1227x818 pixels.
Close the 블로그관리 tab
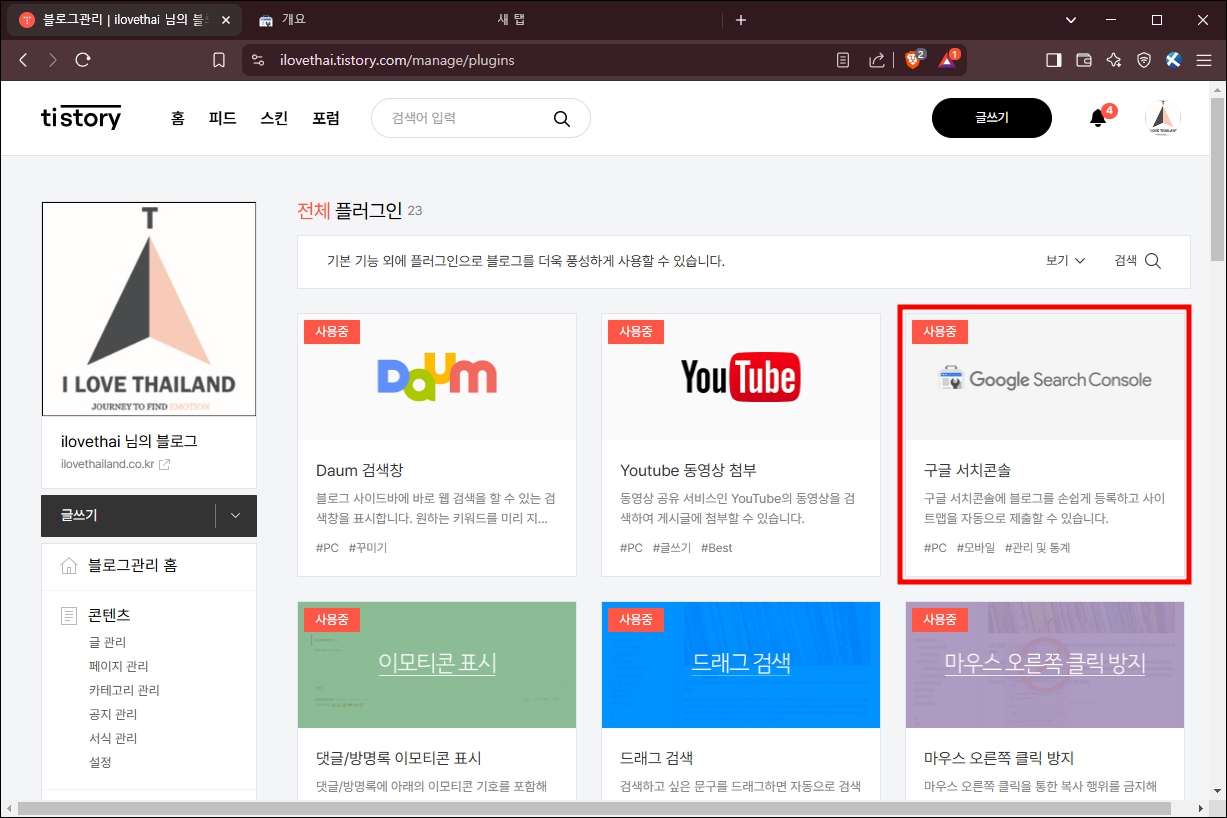click(226, 20)
